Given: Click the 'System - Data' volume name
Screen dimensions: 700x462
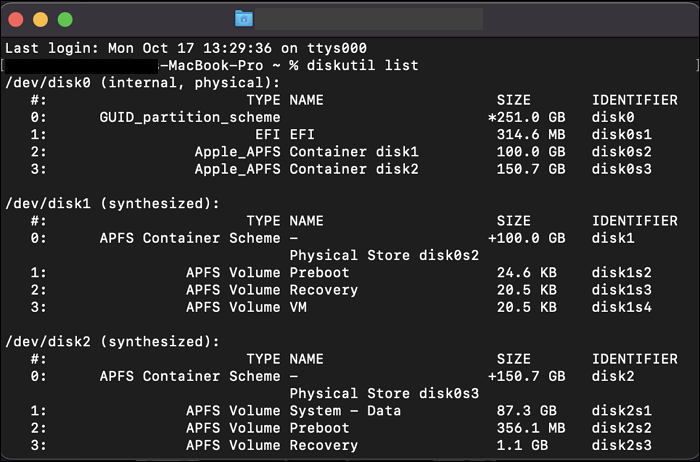Looking at the screenshot, I should click(x=344, y=410).
